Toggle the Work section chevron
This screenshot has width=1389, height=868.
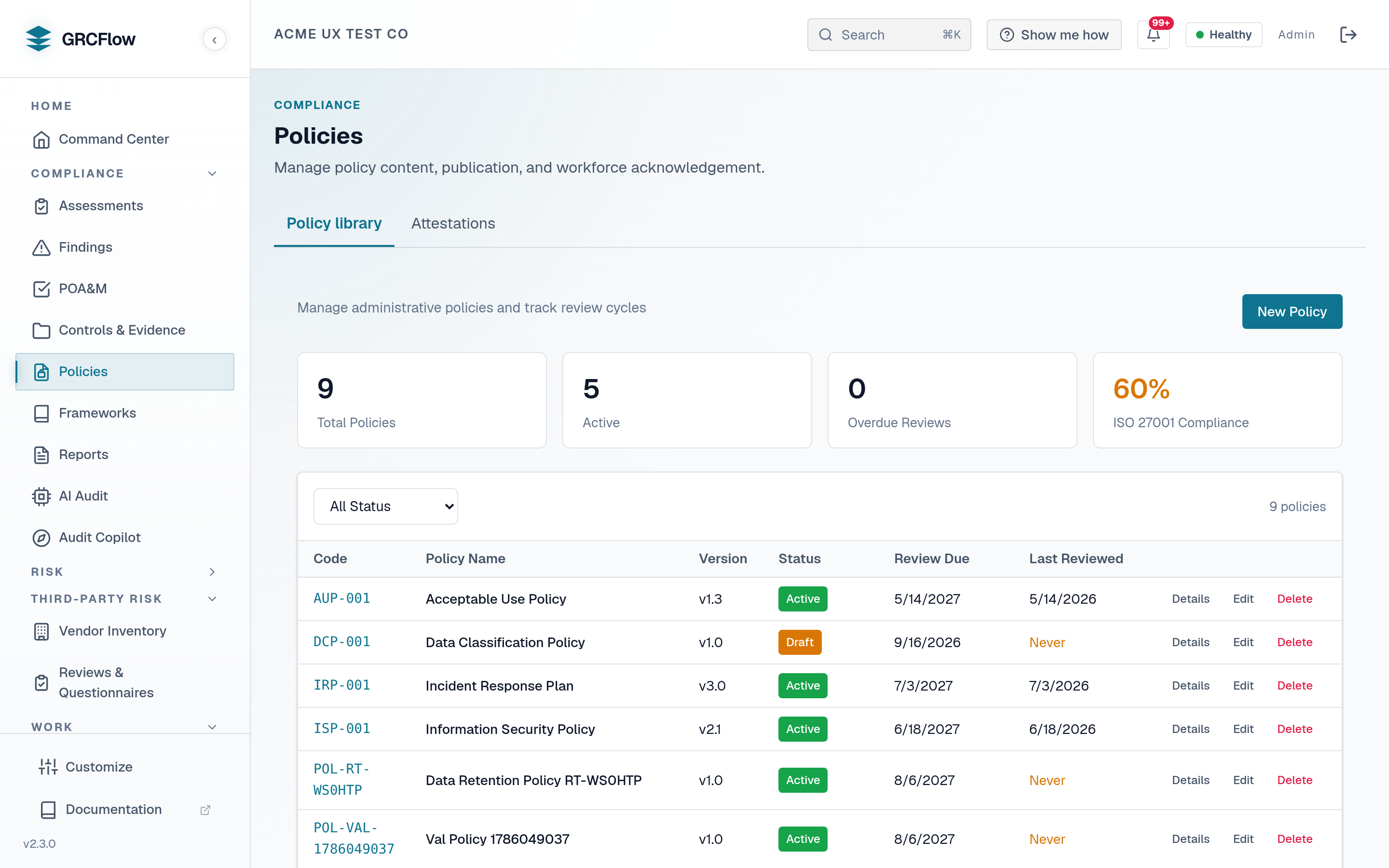click(x=212, y=727)
